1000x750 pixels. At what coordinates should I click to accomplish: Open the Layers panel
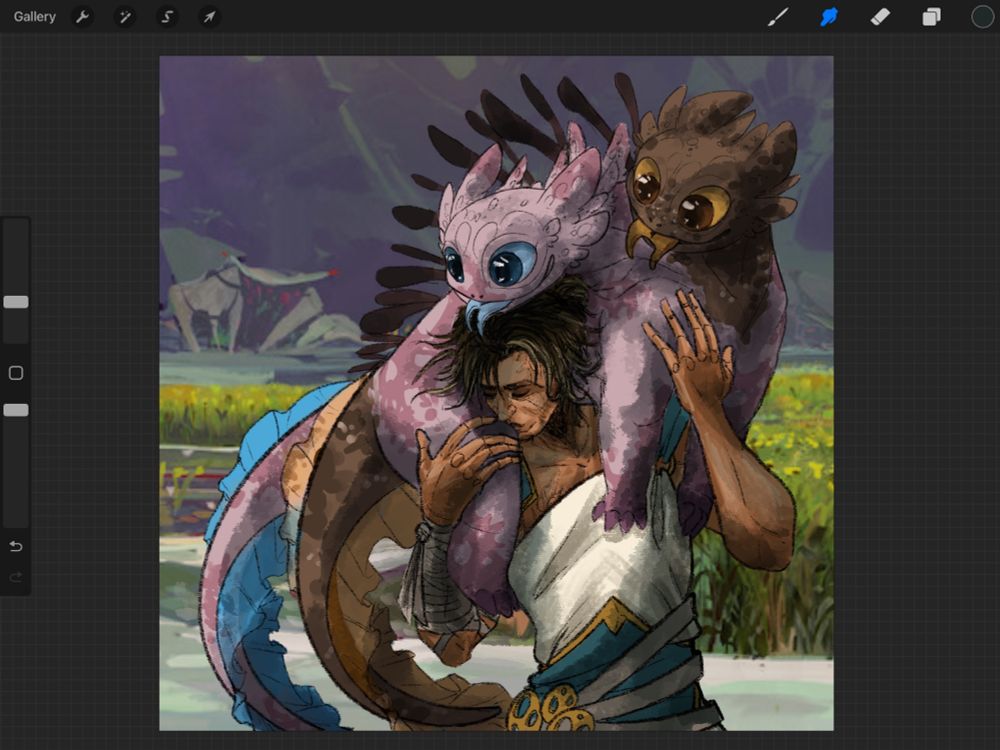pos(931,17)
